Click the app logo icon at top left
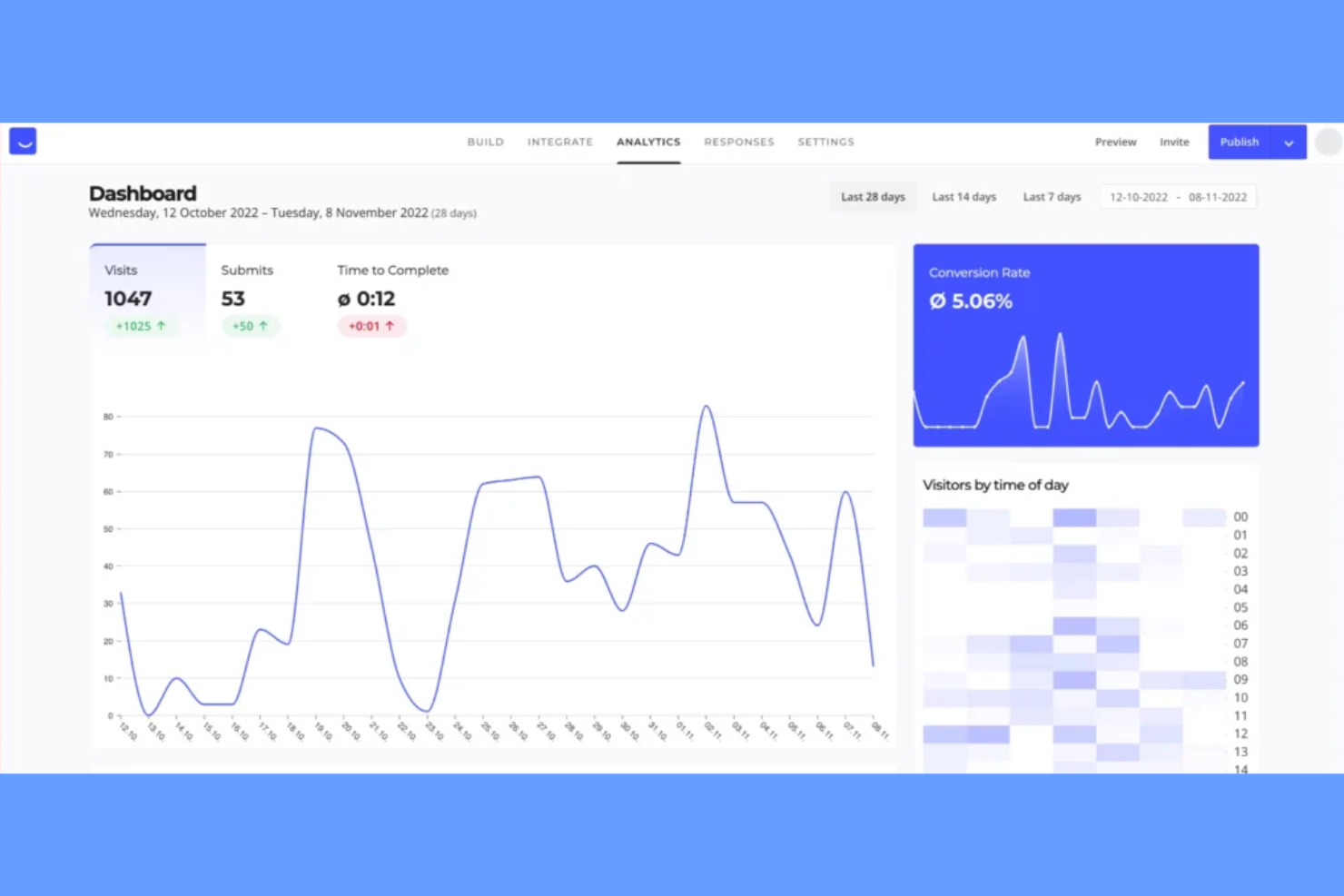 (23, 142)
